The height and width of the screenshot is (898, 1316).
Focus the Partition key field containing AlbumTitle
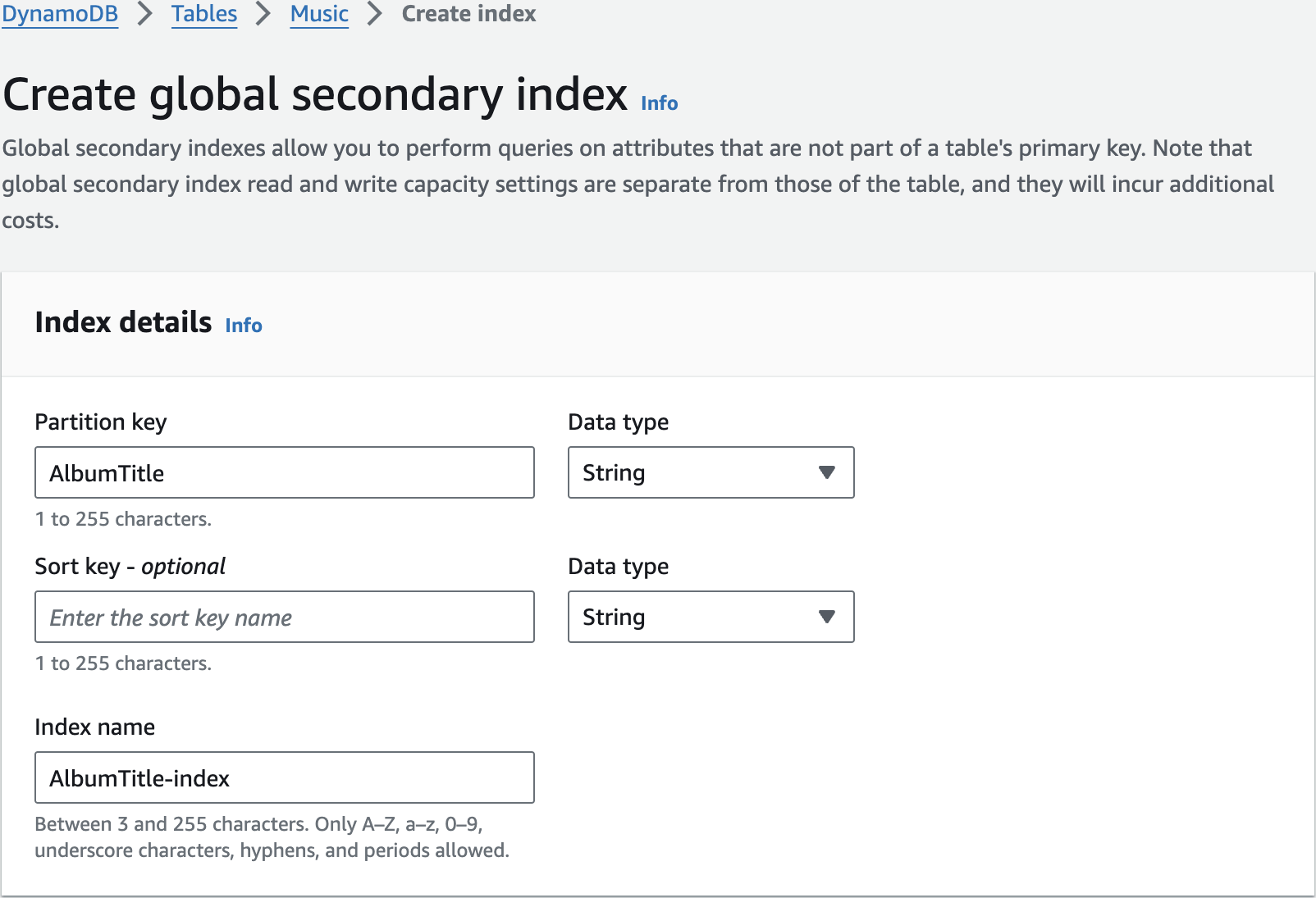(x=285, y=472)
